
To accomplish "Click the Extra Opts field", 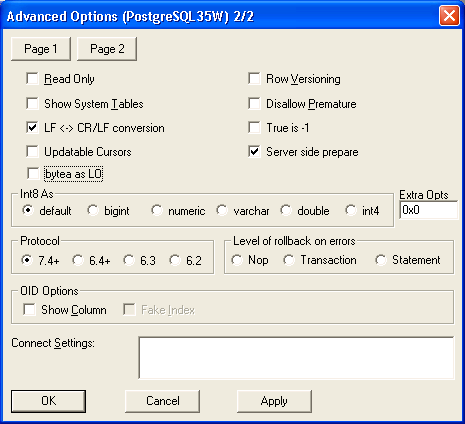I will pos(429,210).
